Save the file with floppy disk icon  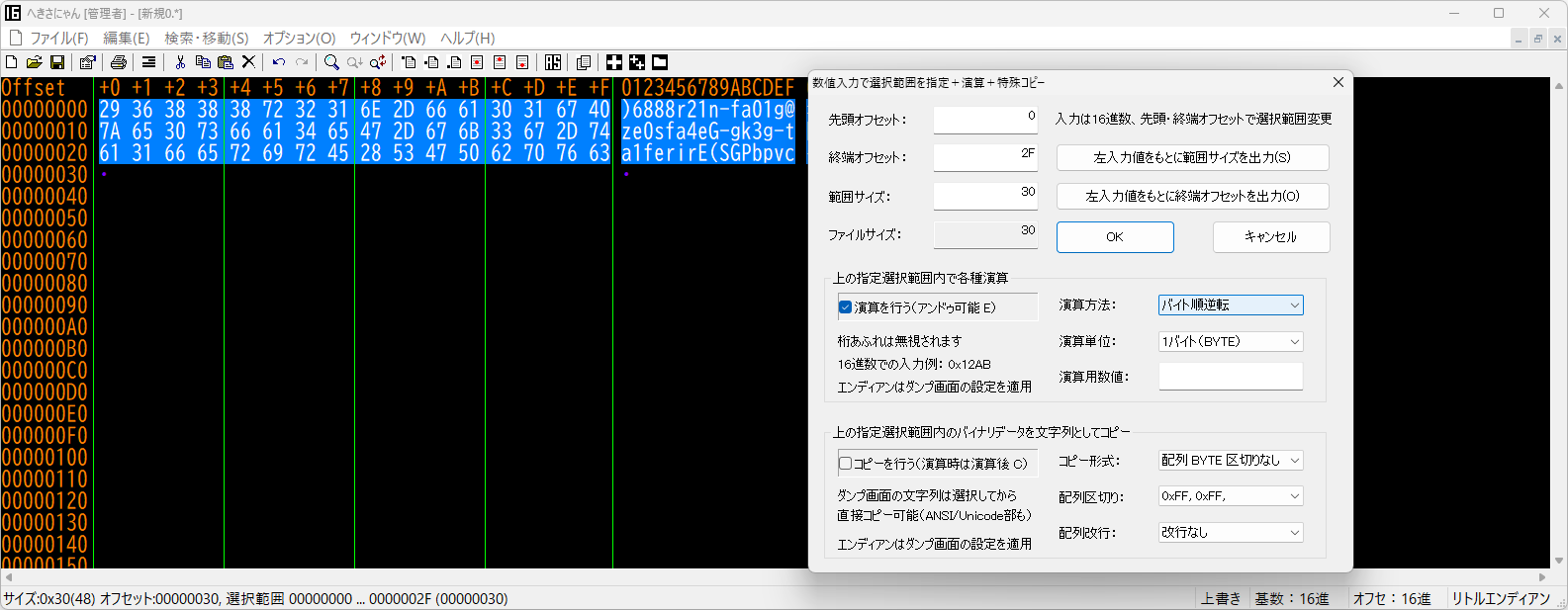click(57, 62)
